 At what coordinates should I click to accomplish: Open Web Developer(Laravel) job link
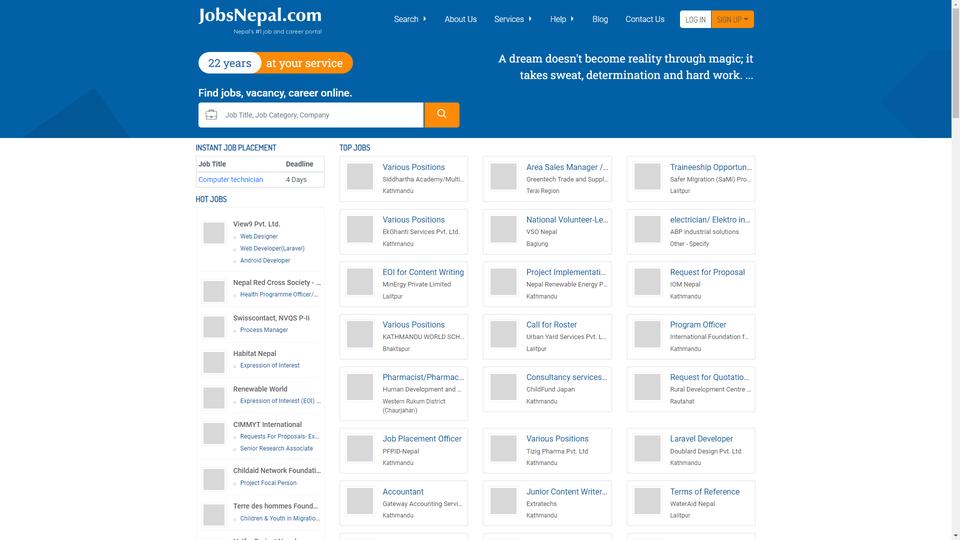coord(272,249)
